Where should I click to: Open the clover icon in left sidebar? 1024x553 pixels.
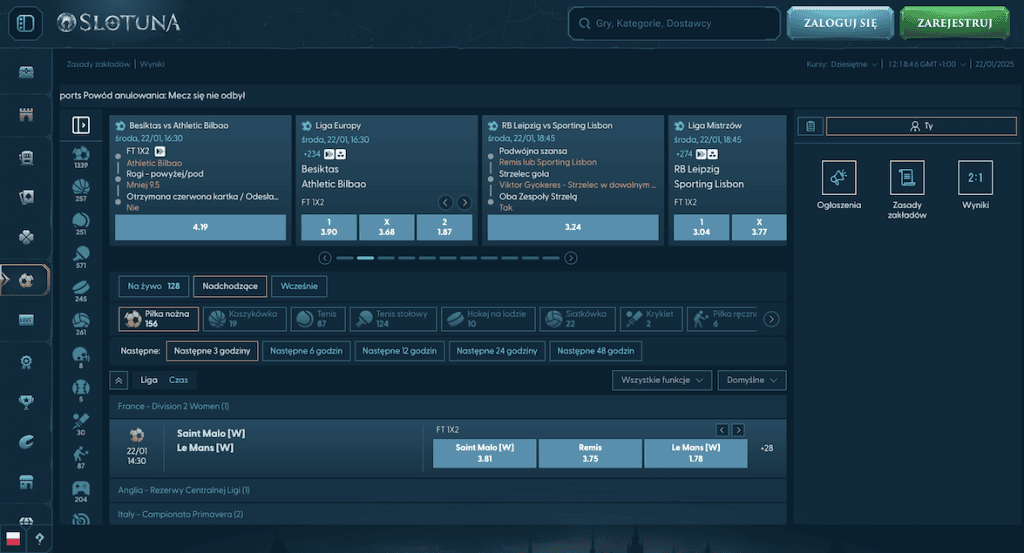(26, 237)
